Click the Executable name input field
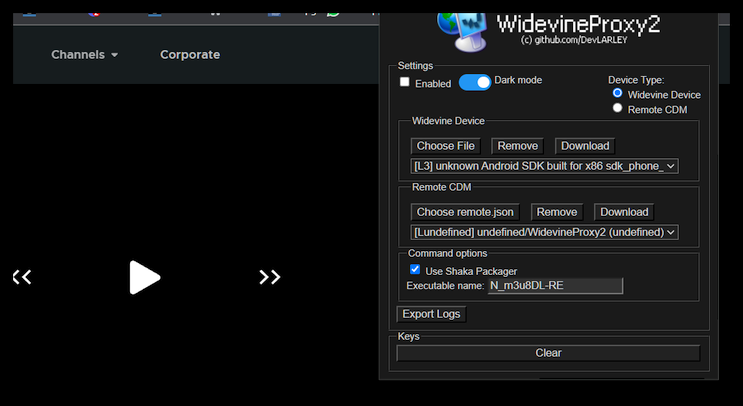Viewport: 743px width, 406px height. tap(555, 286)
